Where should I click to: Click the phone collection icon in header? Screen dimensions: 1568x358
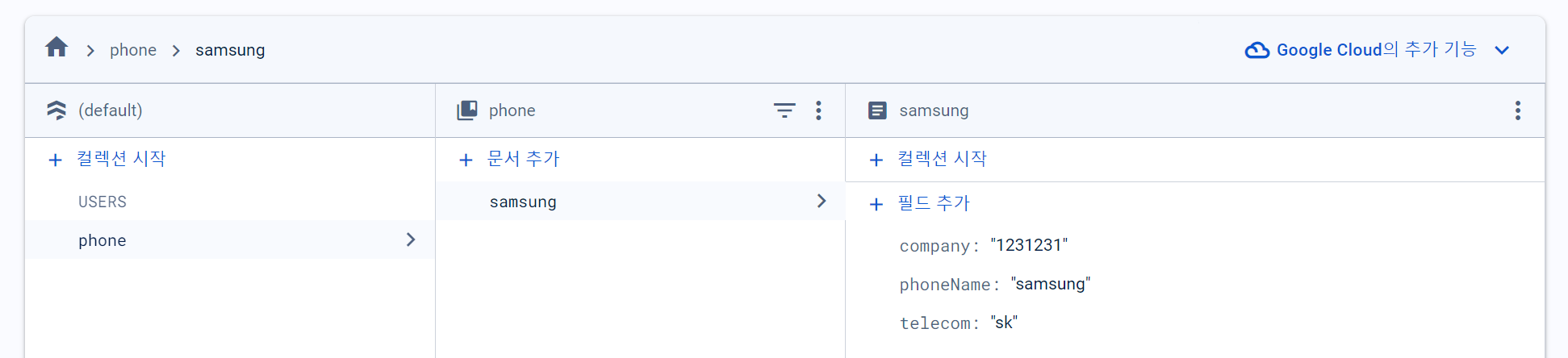467,110
